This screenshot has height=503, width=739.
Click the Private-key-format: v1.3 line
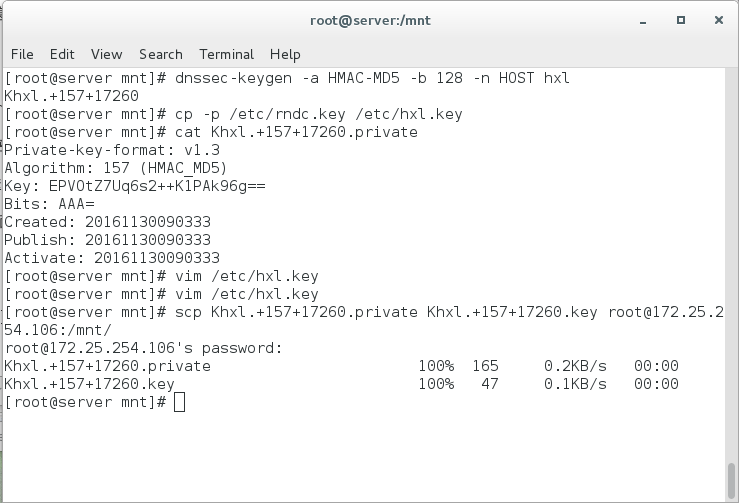click(x=112, y=150)
